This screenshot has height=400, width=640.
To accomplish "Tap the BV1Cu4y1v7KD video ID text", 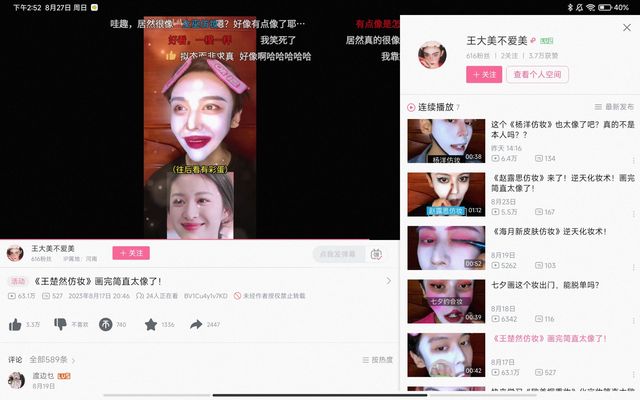I will pos(206,296).
